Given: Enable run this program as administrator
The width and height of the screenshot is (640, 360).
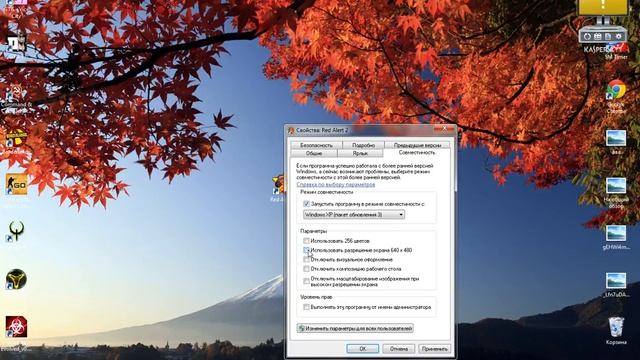Looking at the screenshot, I should pos(306,307).
